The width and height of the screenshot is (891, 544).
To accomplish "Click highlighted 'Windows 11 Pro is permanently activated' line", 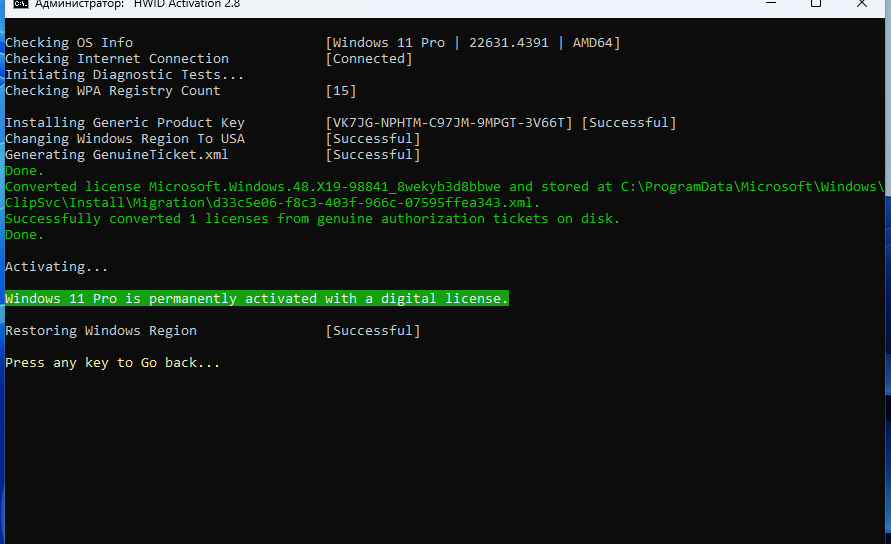I will click(257, 298).
